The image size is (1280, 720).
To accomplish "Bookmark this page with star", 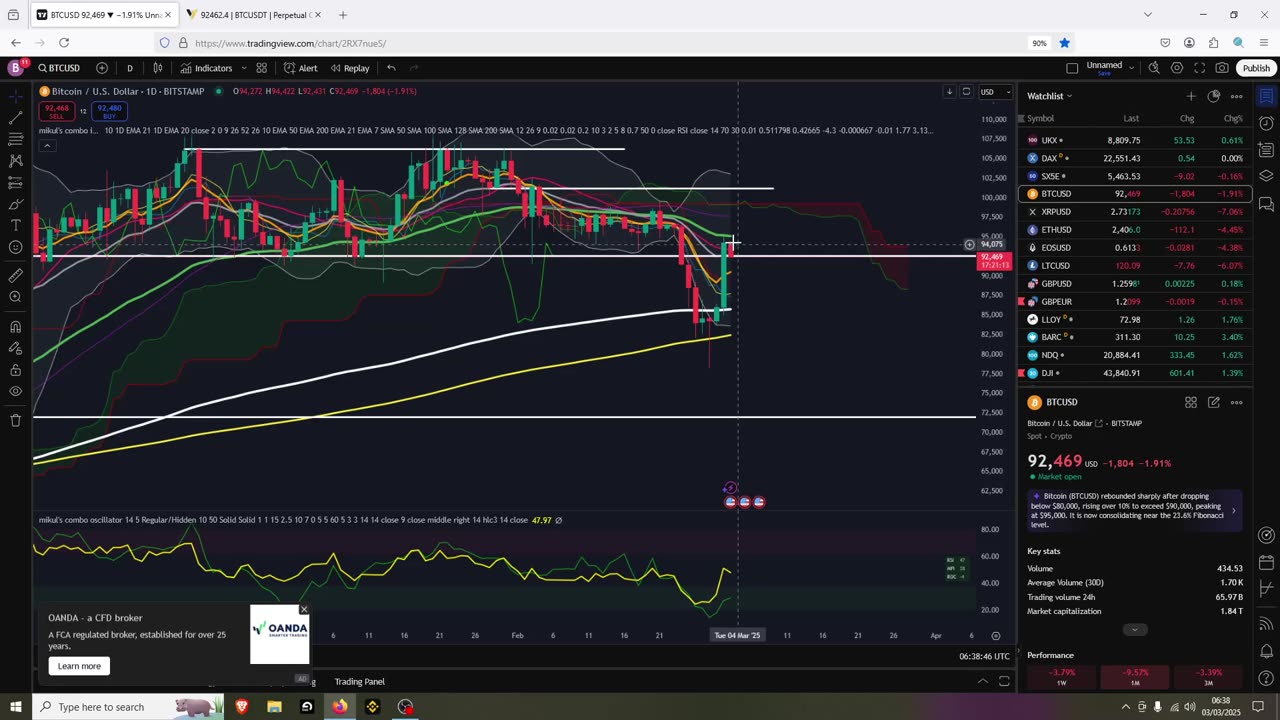I will click(1064, 43).
